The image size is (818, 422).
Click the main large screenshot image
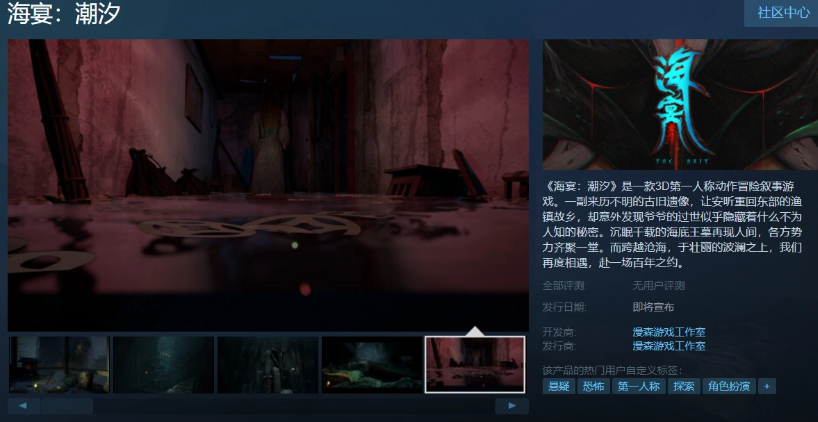pyautogui.click(x=268, y=185)
